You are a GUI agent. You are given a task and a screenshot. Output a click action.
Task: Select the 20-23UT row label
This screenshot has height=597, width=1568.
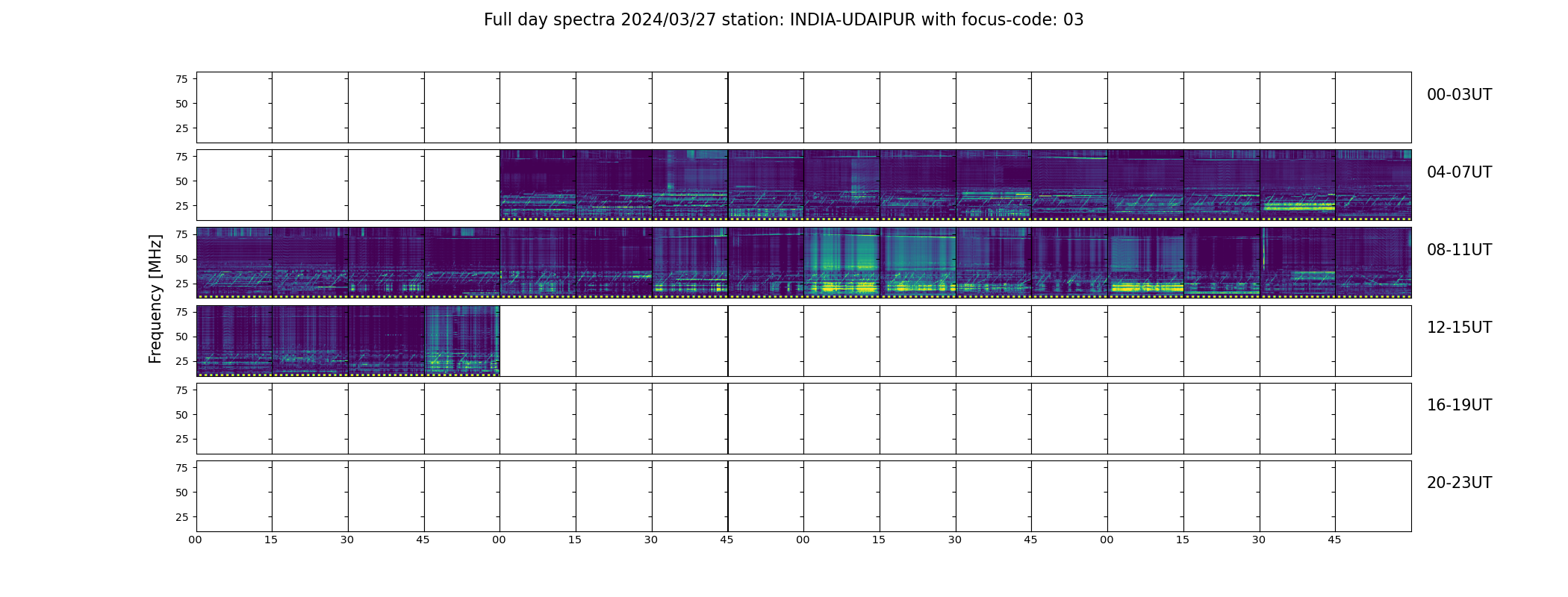coord(1459,483)
